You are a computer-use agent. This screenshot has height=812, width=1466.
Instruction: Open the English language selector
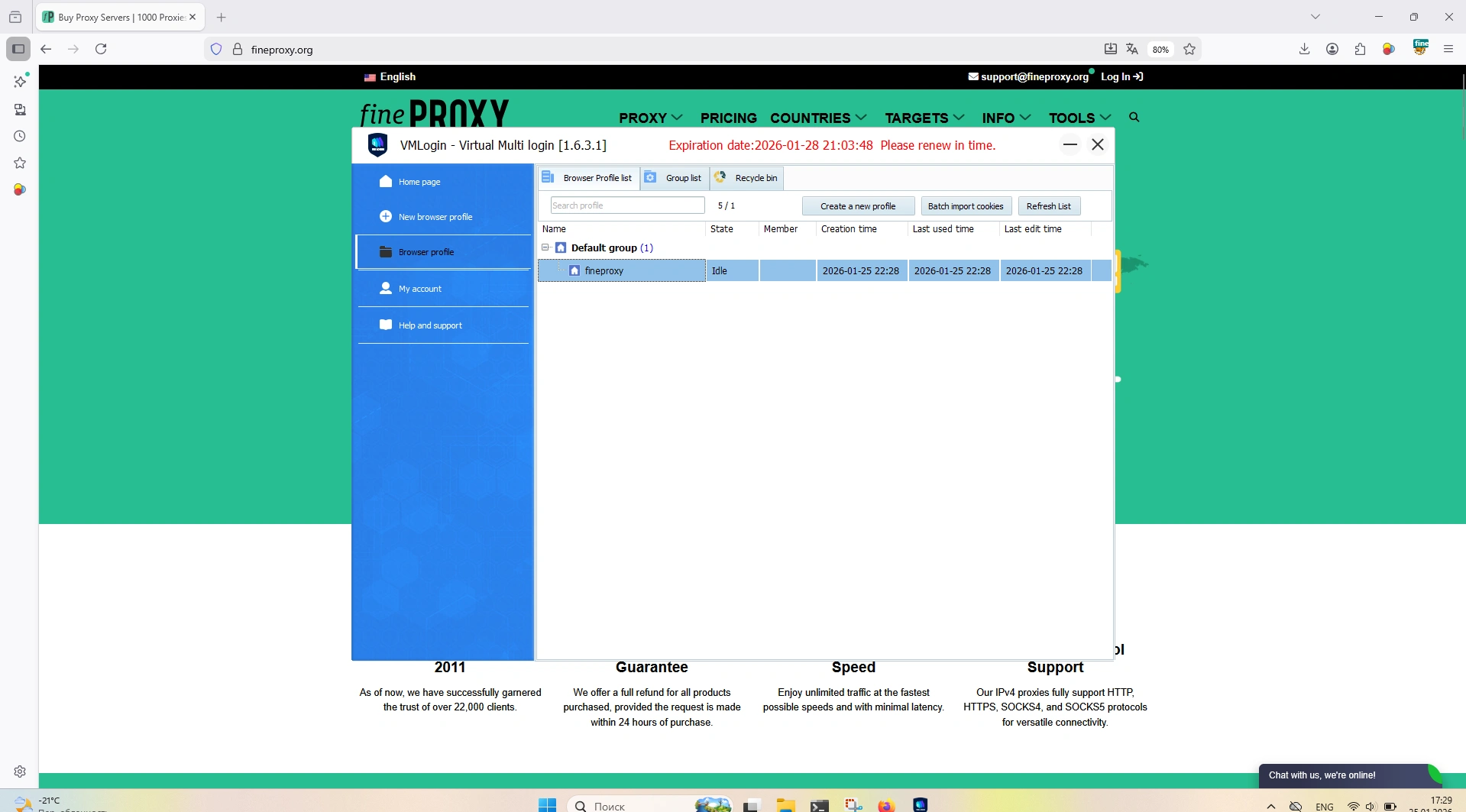pyautogui.click(x=390, y=76)
